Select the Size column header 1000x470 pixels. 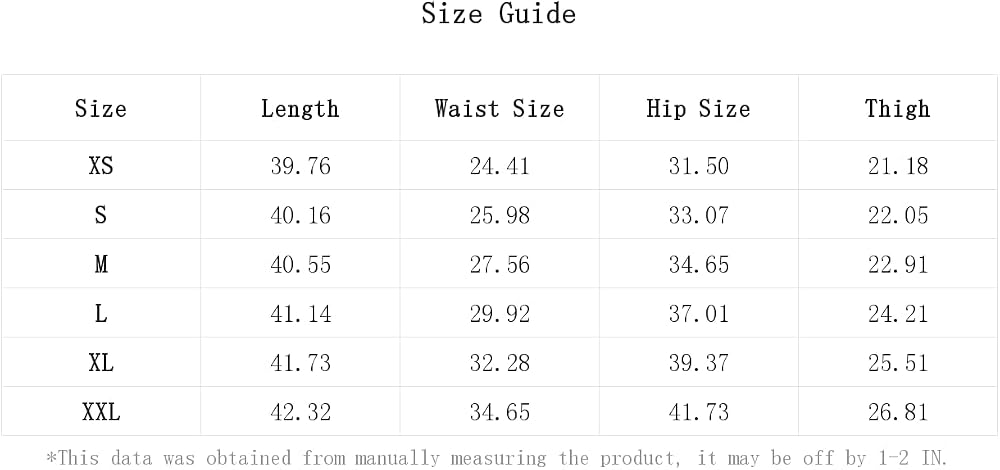(101, 108)
